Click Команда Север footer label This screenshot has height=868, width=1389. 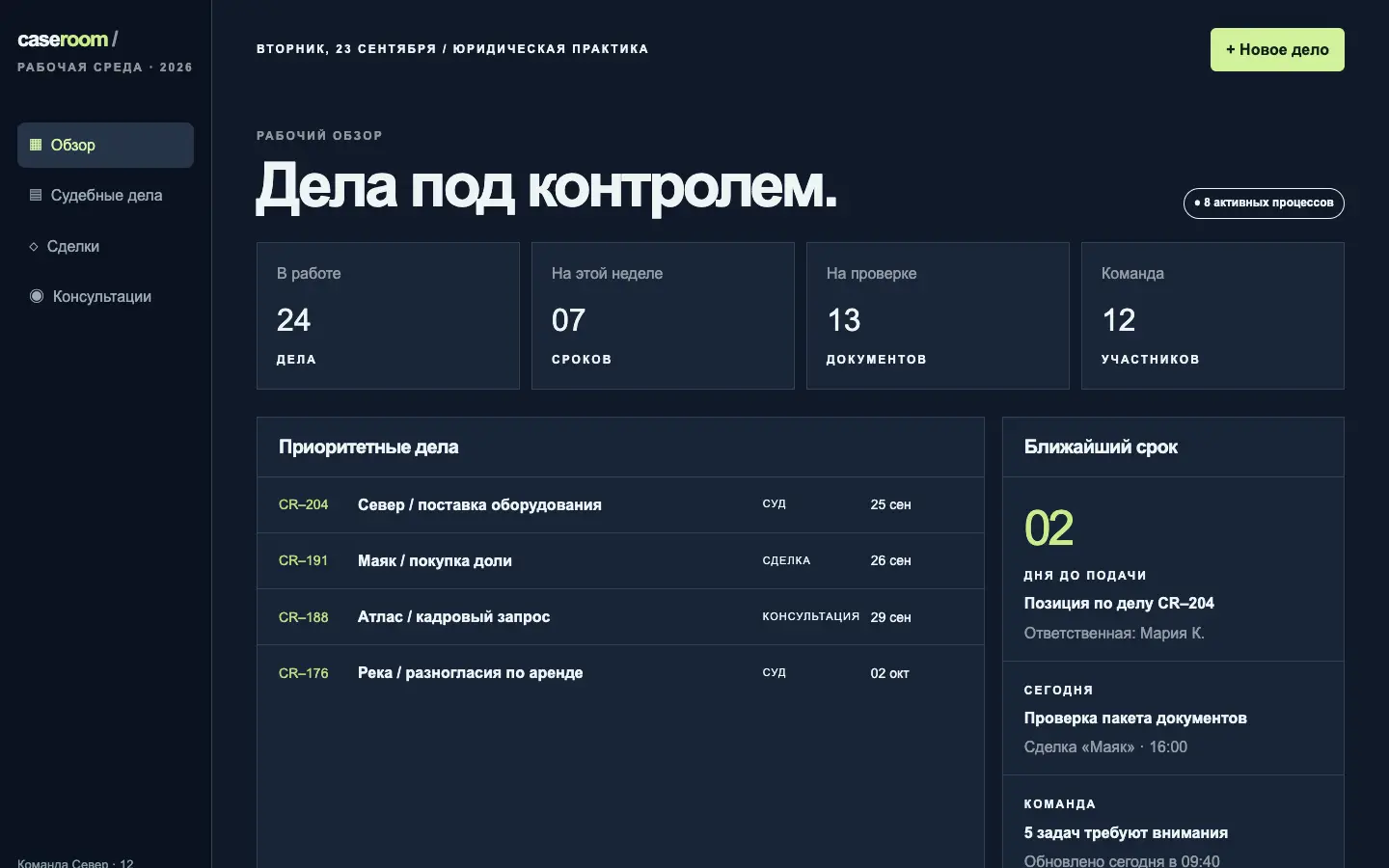click(75, 862)
